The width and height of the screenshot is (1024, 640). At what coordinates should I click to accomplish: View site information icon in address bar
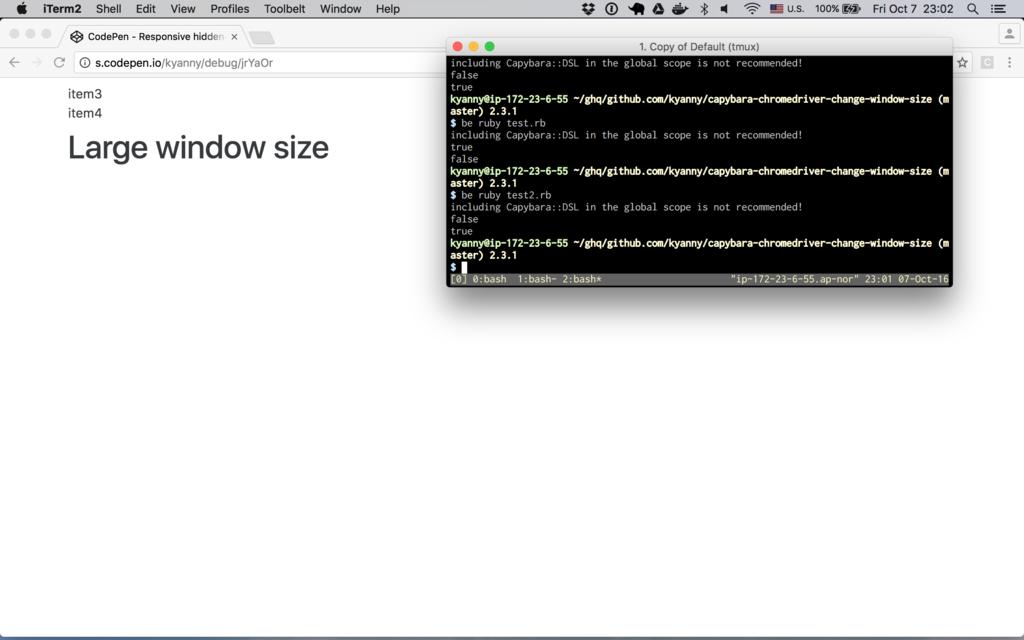tap(85, 63)
